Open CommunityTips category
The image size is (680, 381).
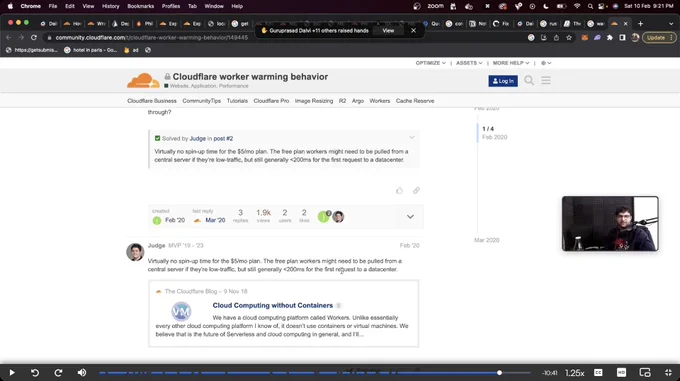[201, 101]
